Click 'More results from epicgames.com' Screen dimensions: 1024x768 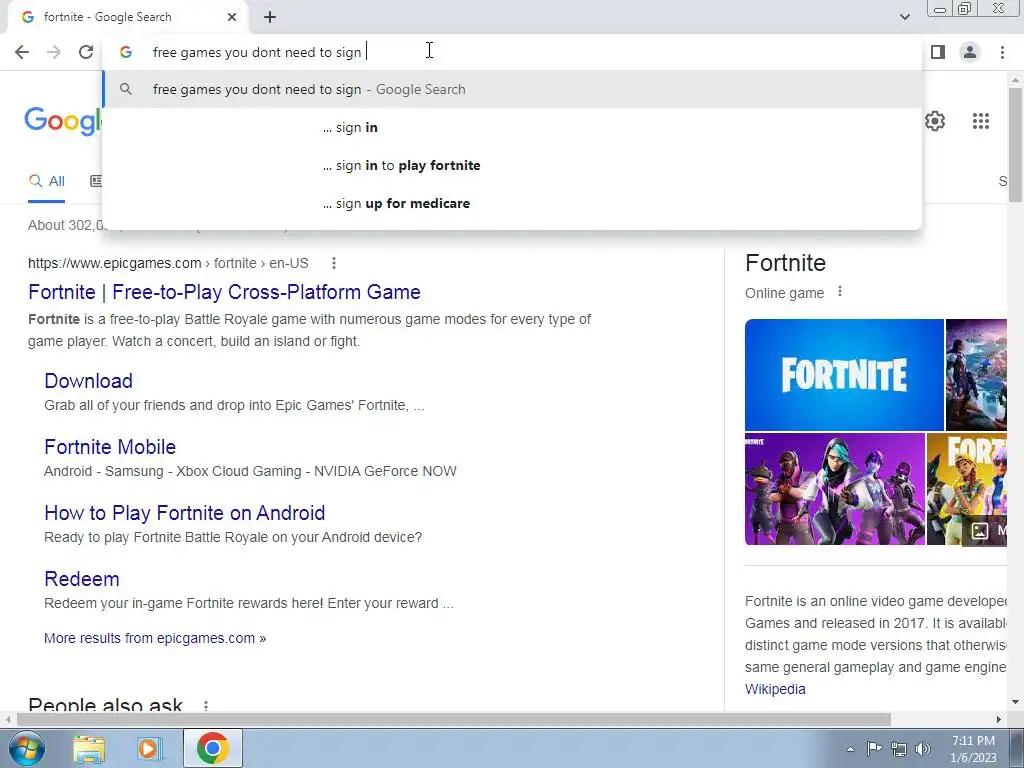coord(155,638)
